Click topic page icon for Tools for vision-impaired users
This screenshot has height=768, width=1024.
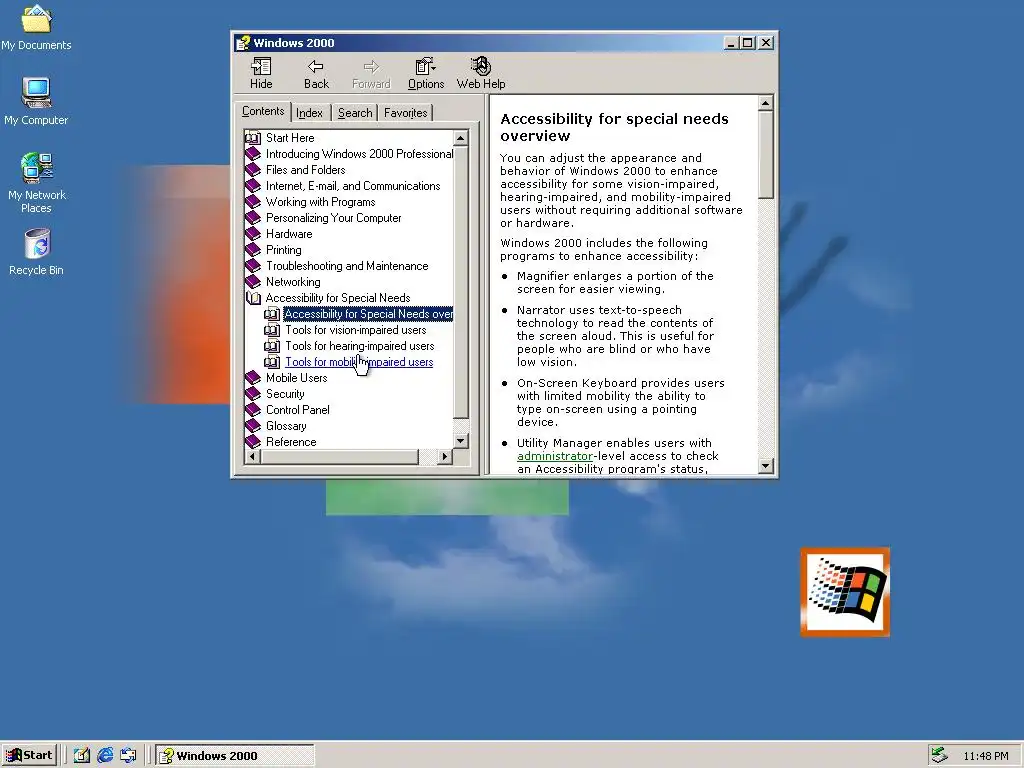(272, 330)
